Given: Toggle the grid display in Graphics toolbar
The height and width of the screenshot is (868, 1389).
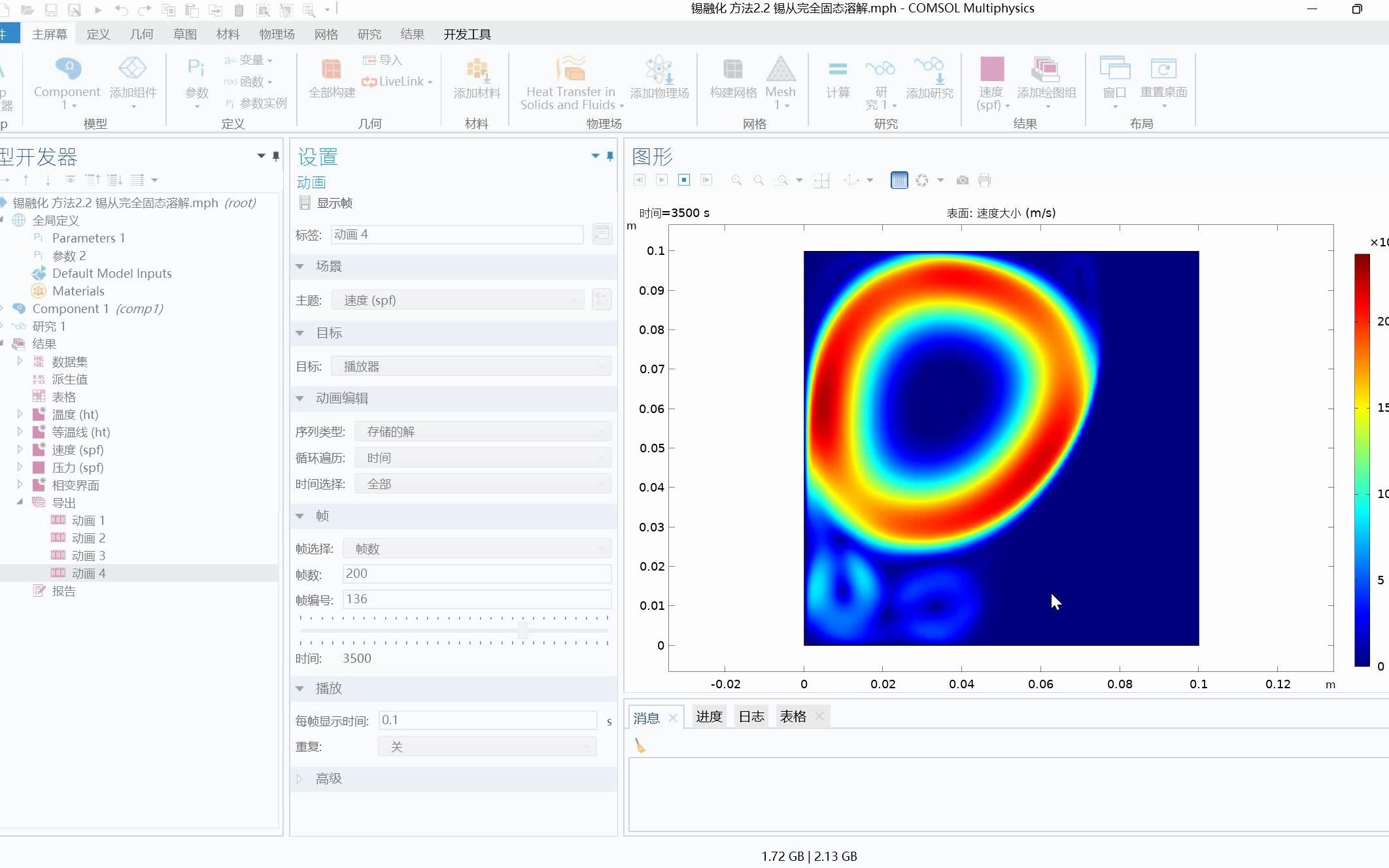Looking at the screenshot, I should (899, 180).
